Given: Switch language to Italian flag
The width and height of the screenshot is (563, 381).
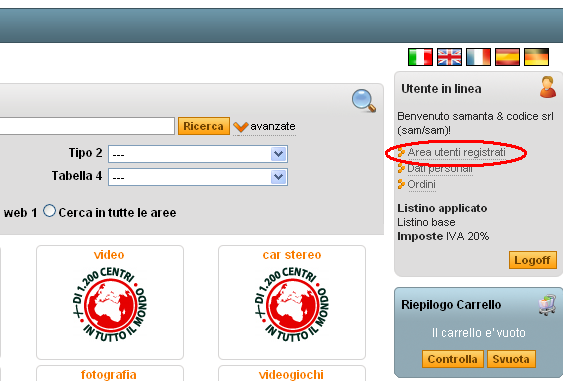Looking at the screenshot, I should point(420,57).
